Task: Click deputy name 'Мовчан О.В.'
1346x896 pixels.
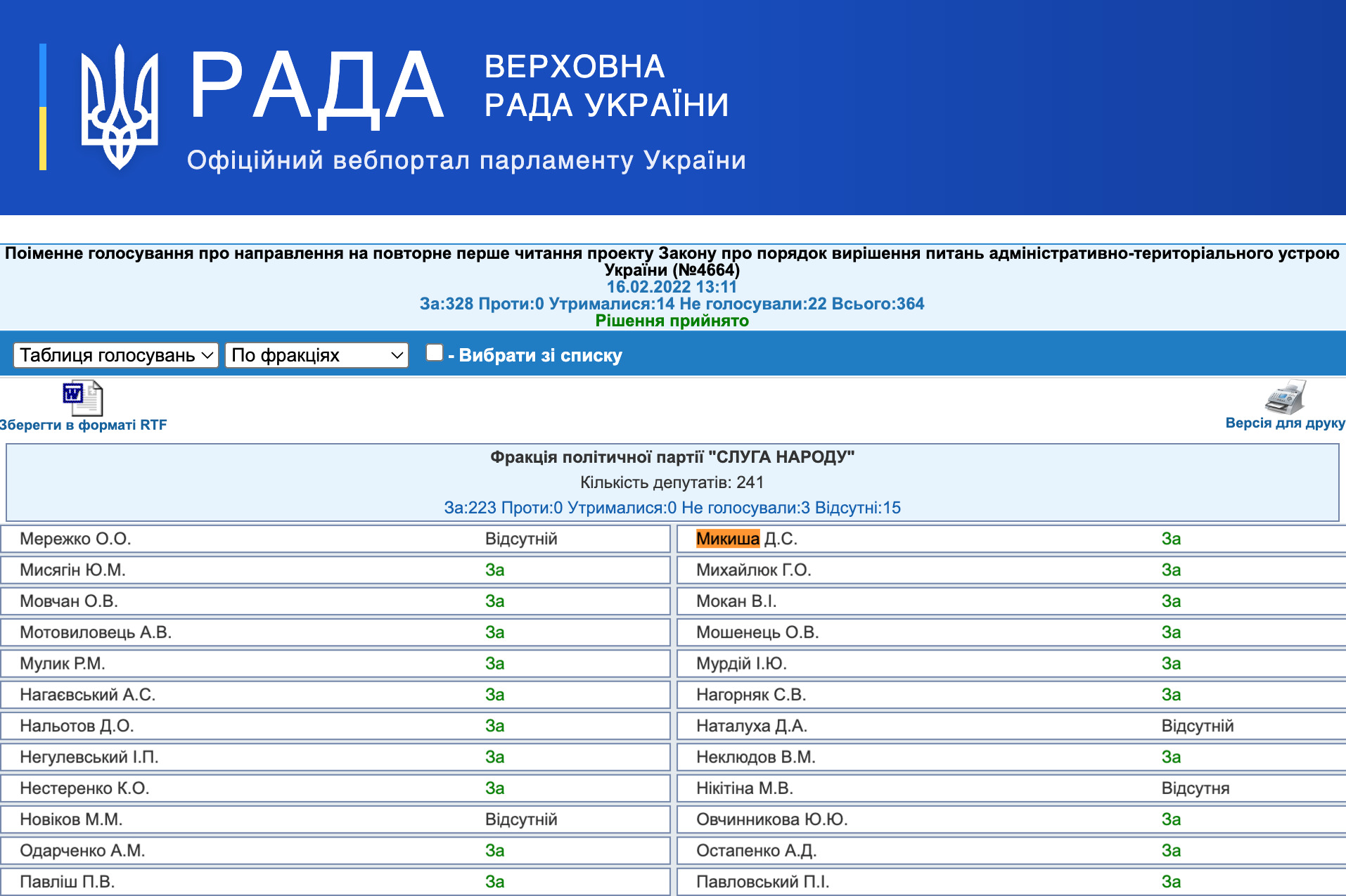Action: click(x=69, y=601)
